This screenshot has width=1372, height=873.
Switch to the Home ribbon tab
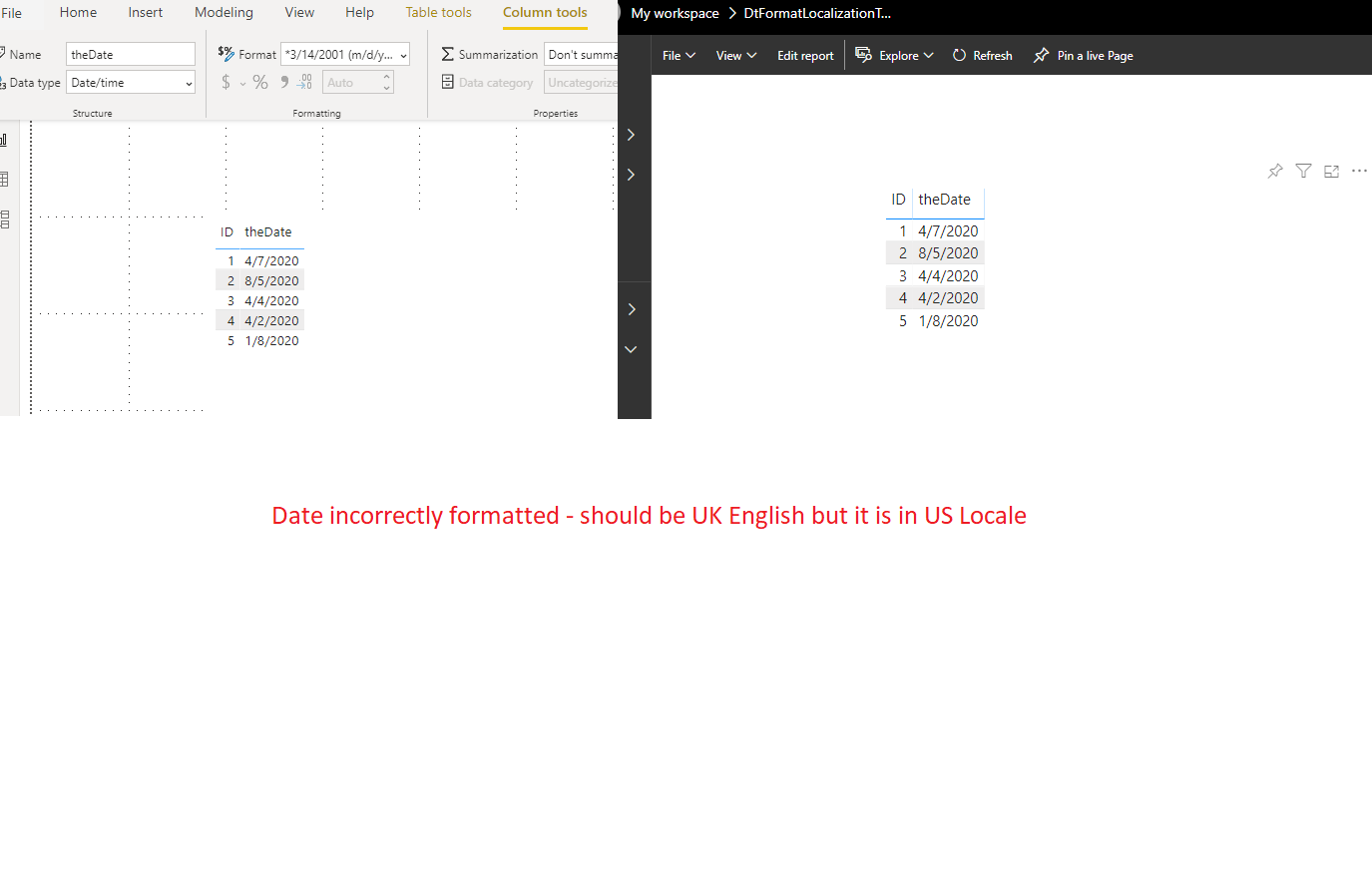78,13
